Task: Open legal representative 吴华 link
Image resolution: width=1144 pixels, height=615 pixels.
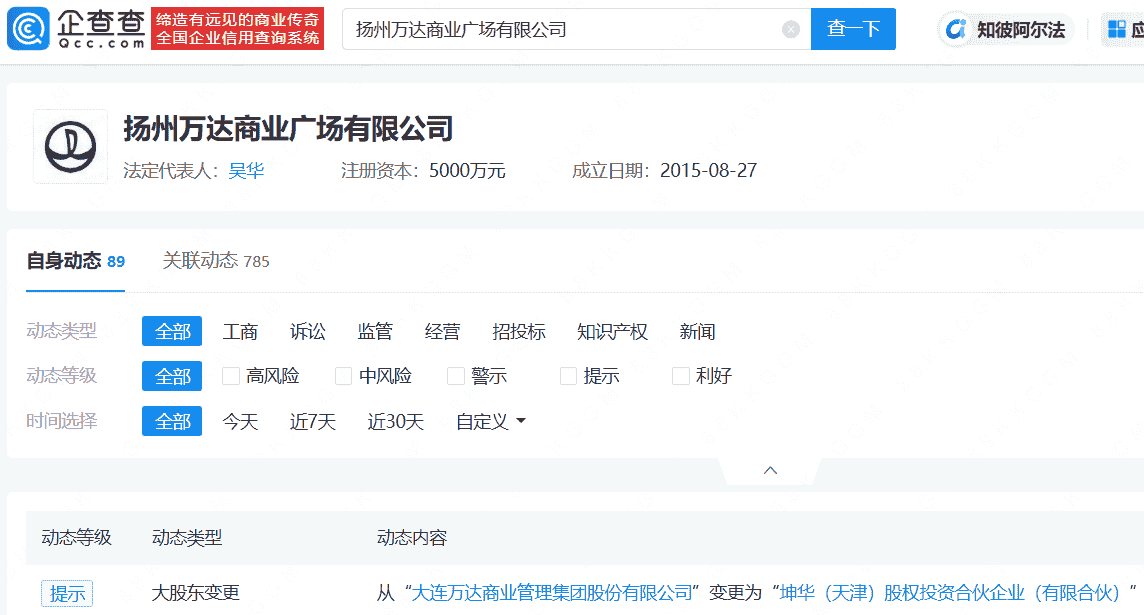Action: point(246,171)
